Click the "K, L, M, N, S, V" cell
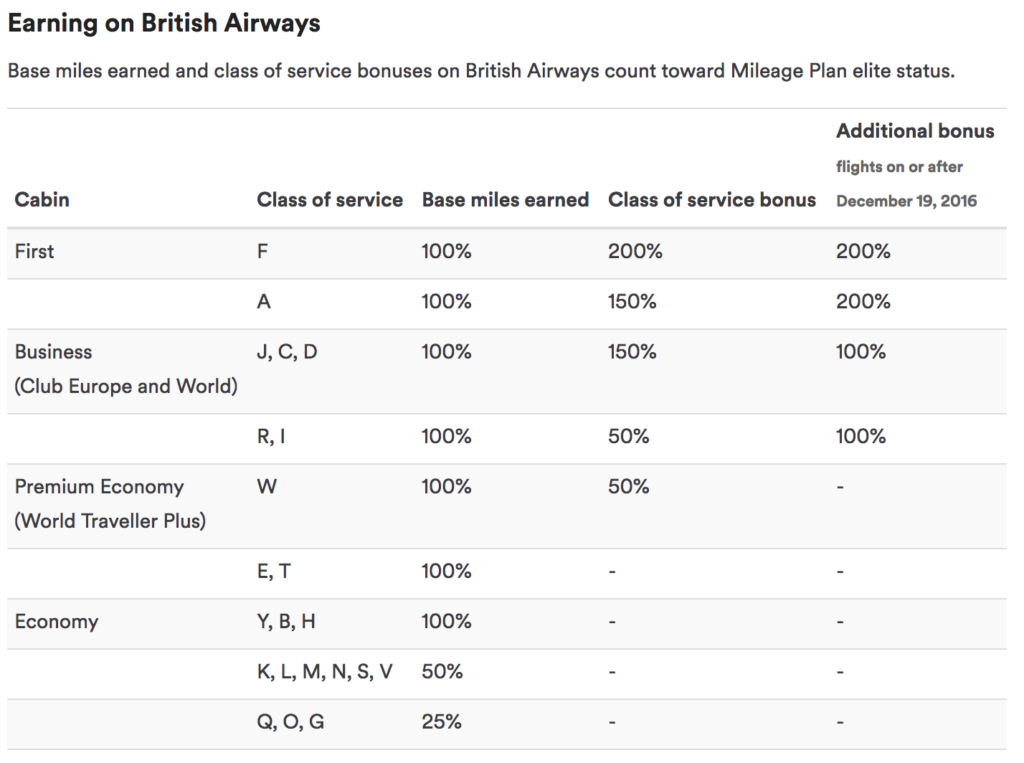The width and height of the screenshot is (1024, 763). click(324, 672)
